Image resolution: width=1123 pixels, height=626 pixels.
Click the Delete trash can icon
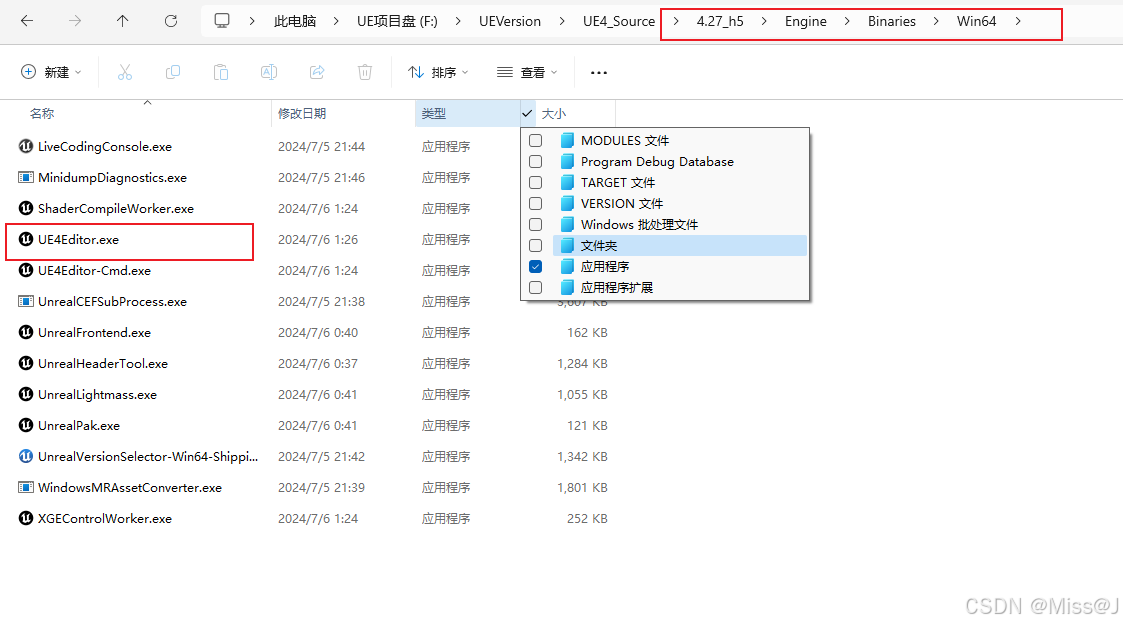point(365,72)
